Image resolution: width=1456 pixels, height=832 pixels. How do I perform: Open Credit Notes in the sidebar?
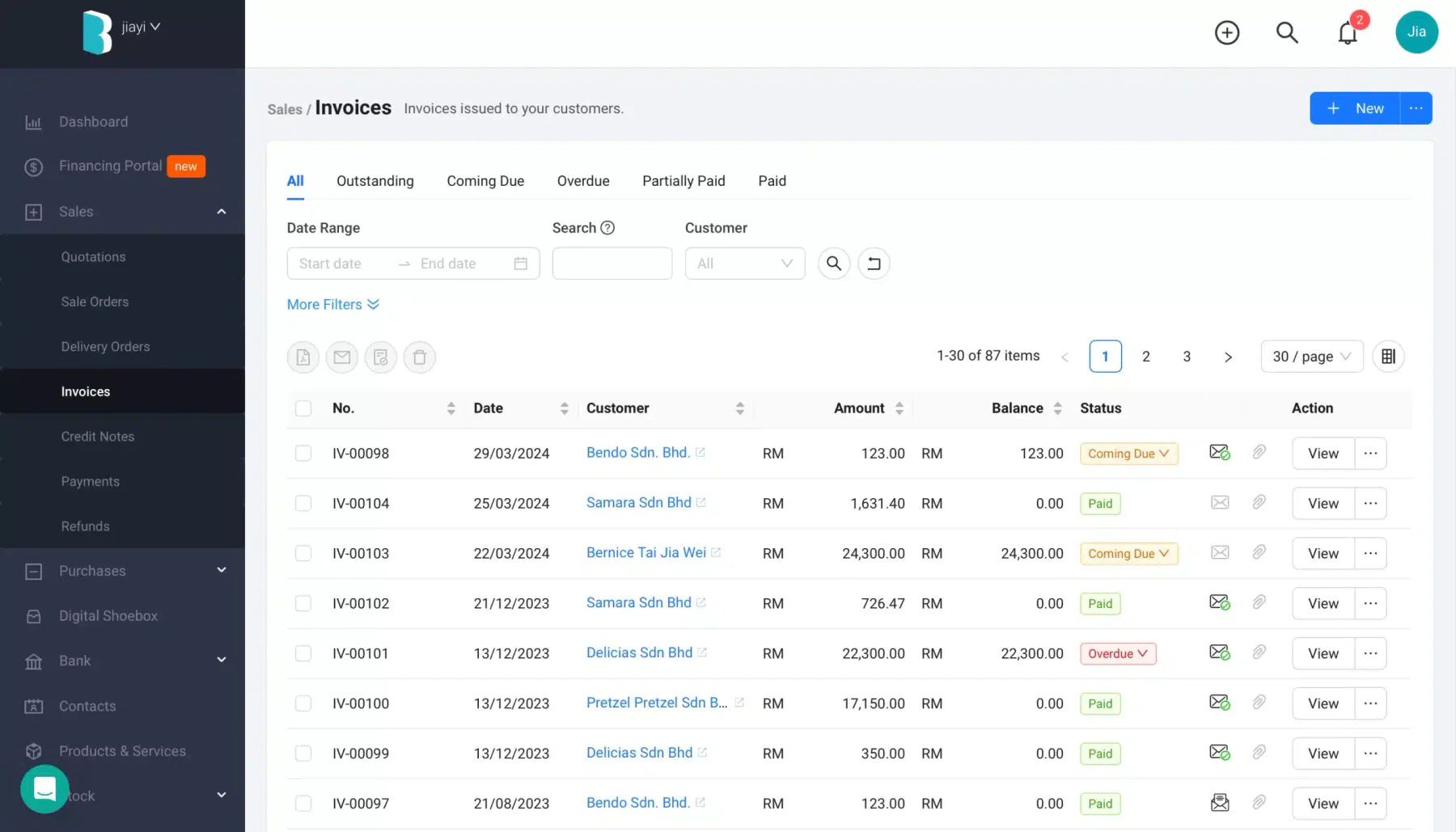98,437
